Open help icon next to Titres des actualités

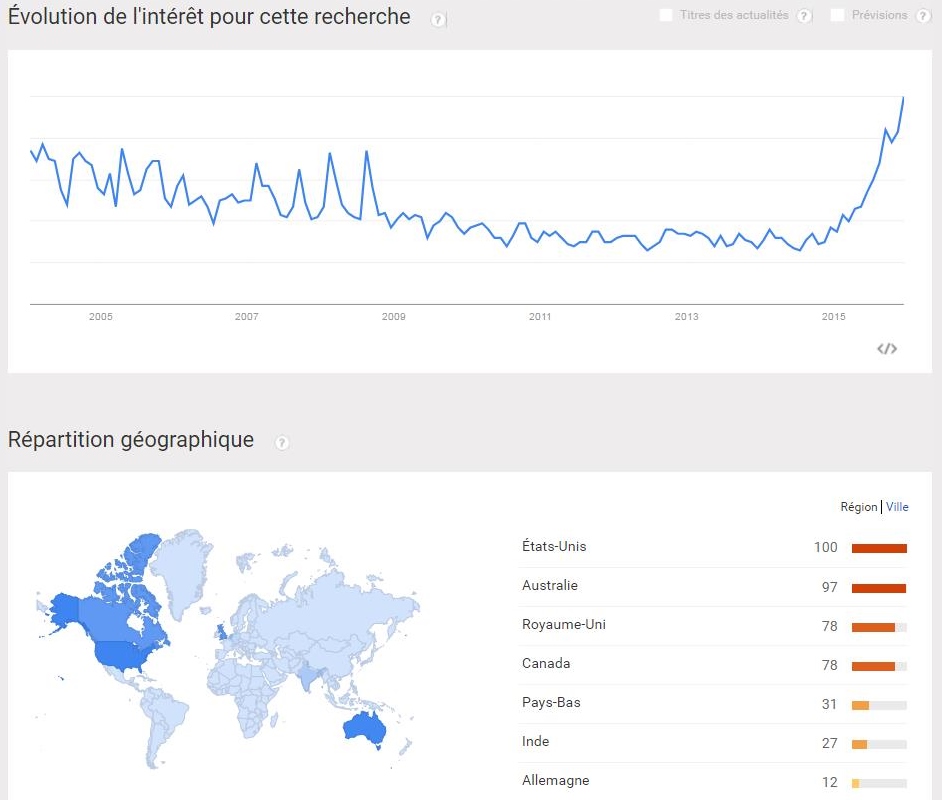point(804,16)
